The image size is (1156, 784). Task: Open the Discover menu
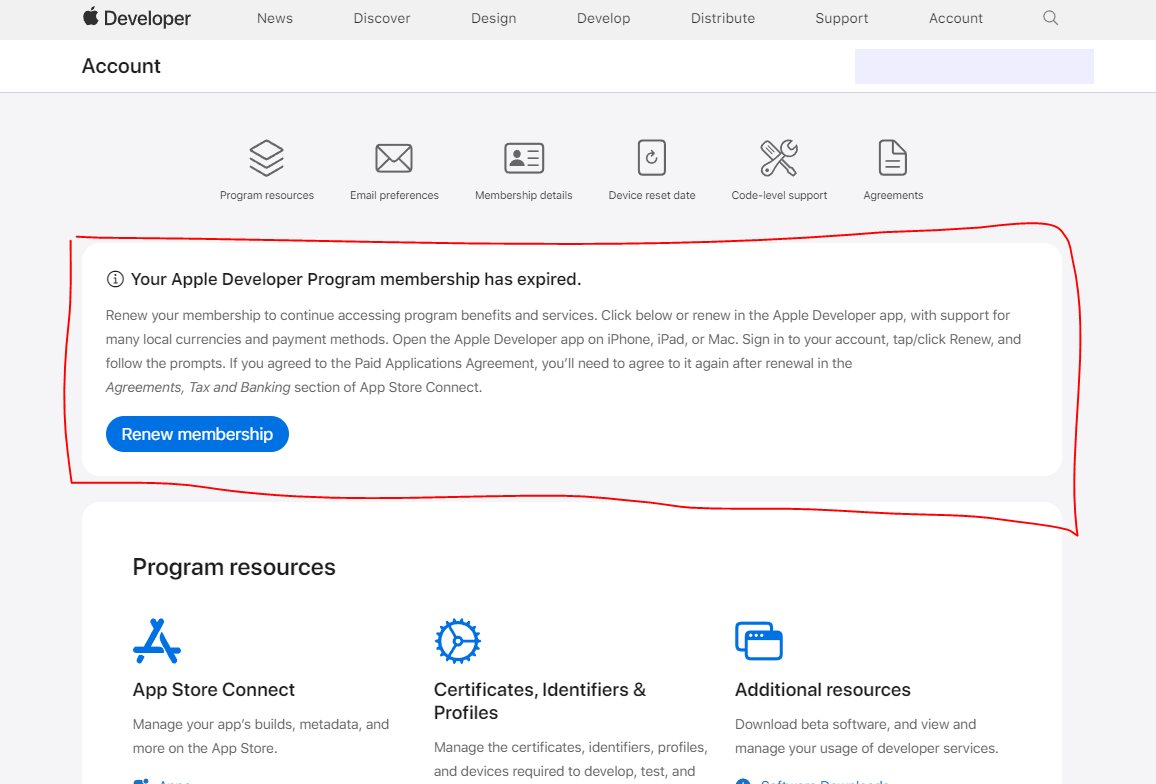[x=382, y=18]
